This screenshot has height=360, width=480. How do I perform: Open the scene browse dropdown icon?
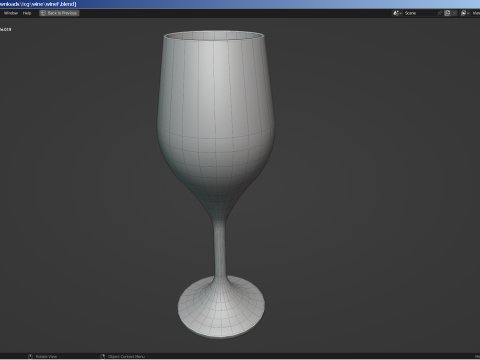pos(397,13)
